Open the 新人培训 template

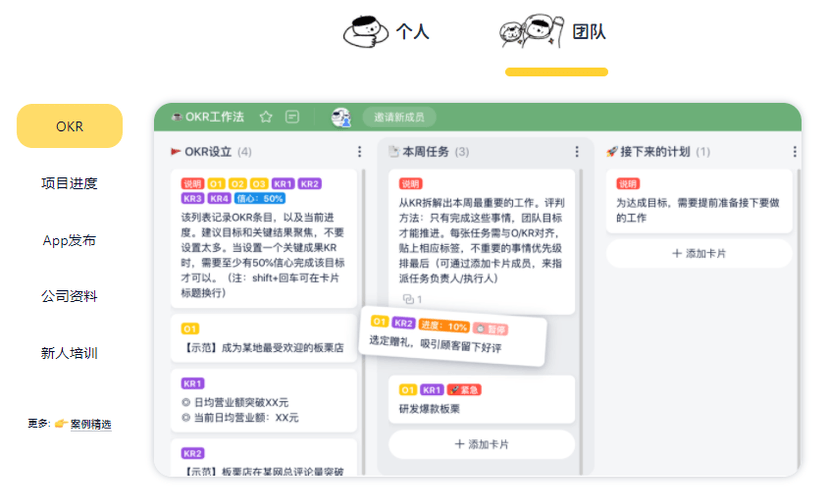click(x=69, y=353)
